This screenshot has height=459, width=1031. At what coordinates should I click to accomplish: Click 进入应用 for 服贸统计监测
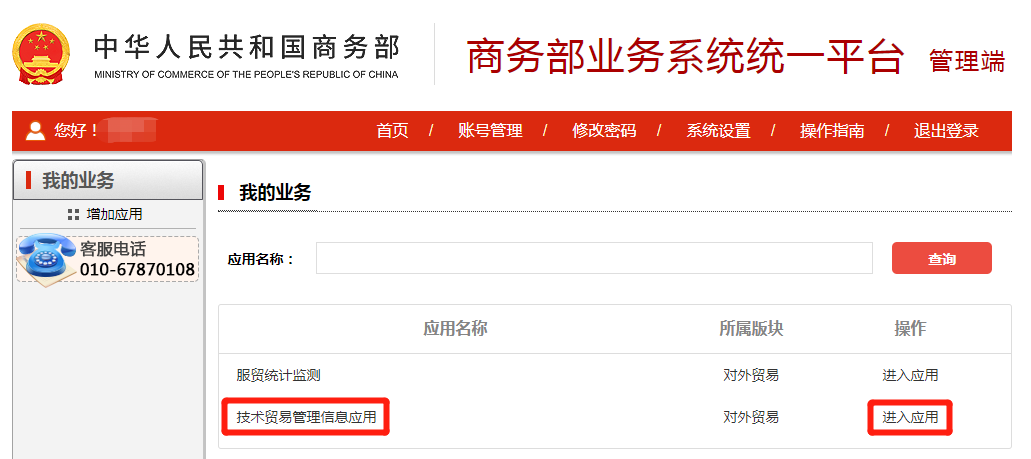(910, 375)
